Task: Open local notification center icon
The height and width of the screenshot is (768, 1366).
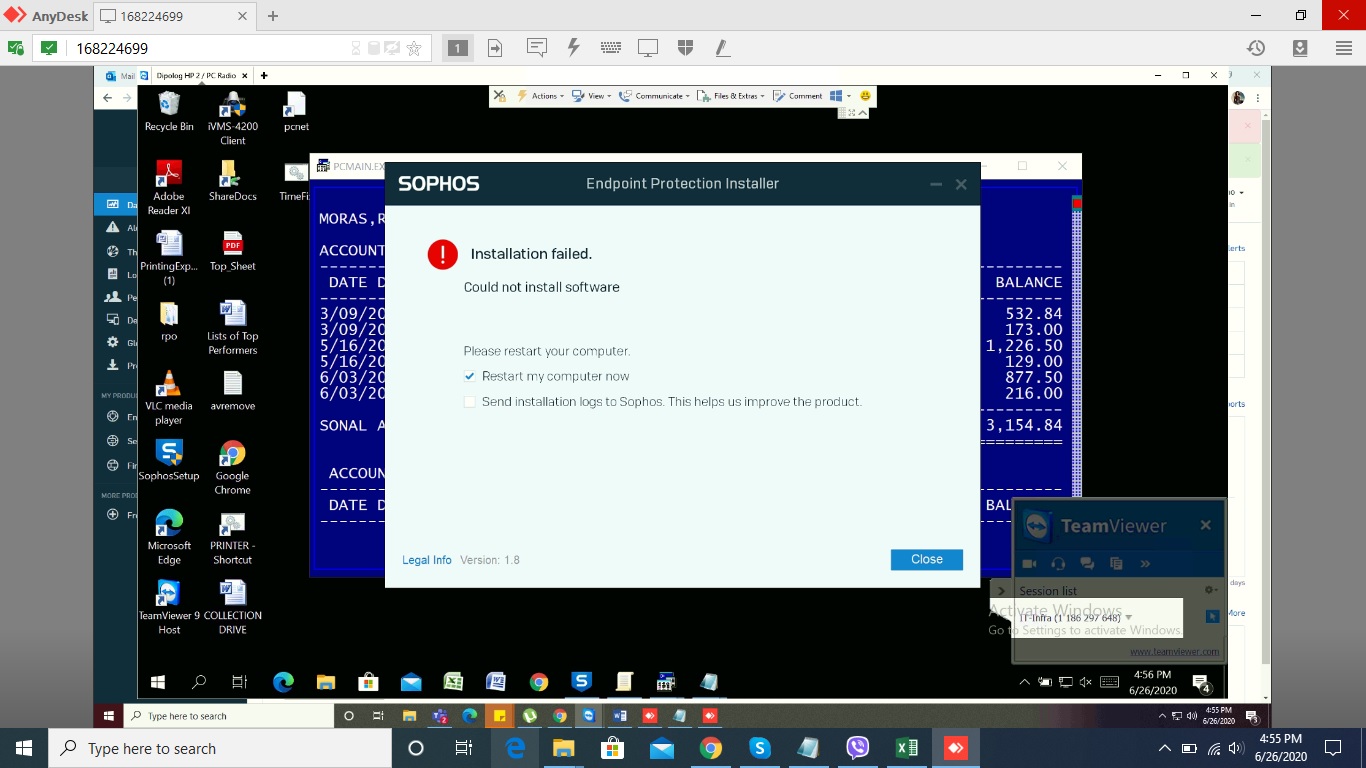Action: click(1332, 748)
